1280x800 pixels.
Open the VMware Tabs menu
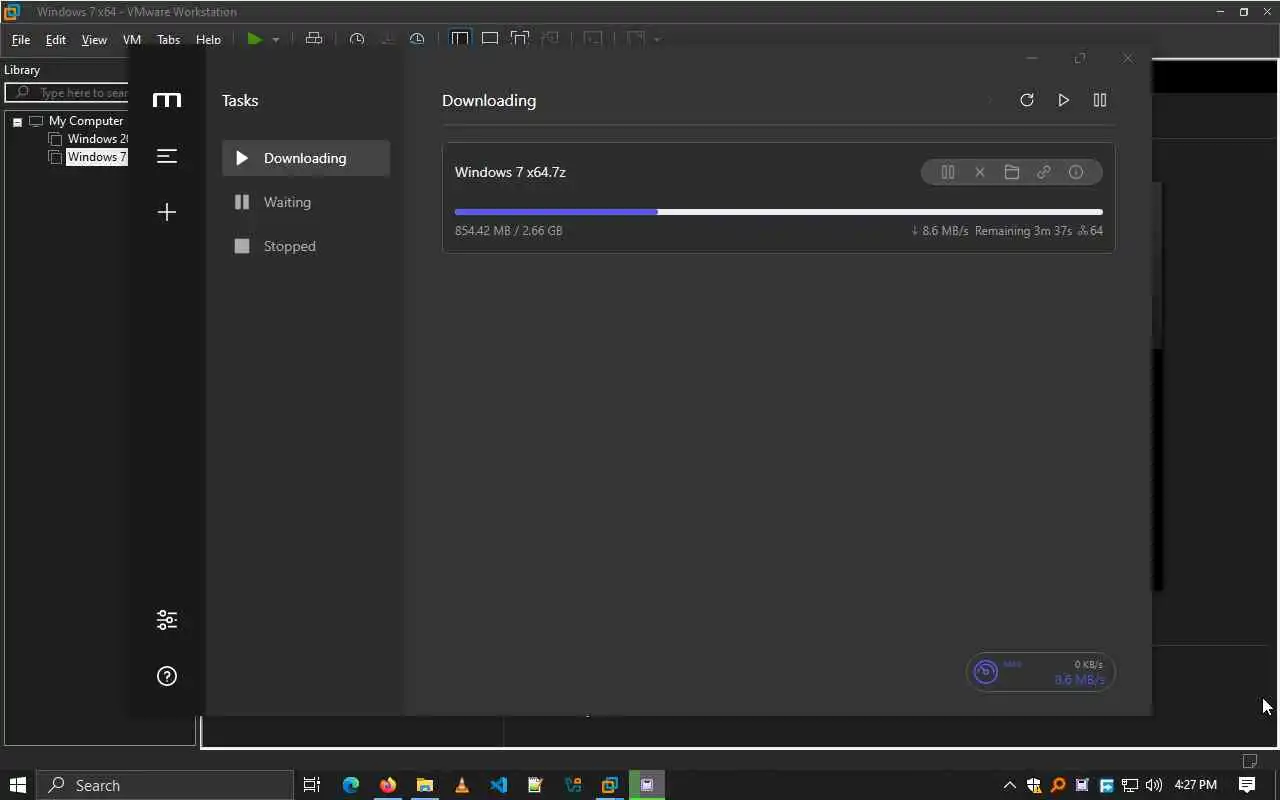(x=168, y=40)
